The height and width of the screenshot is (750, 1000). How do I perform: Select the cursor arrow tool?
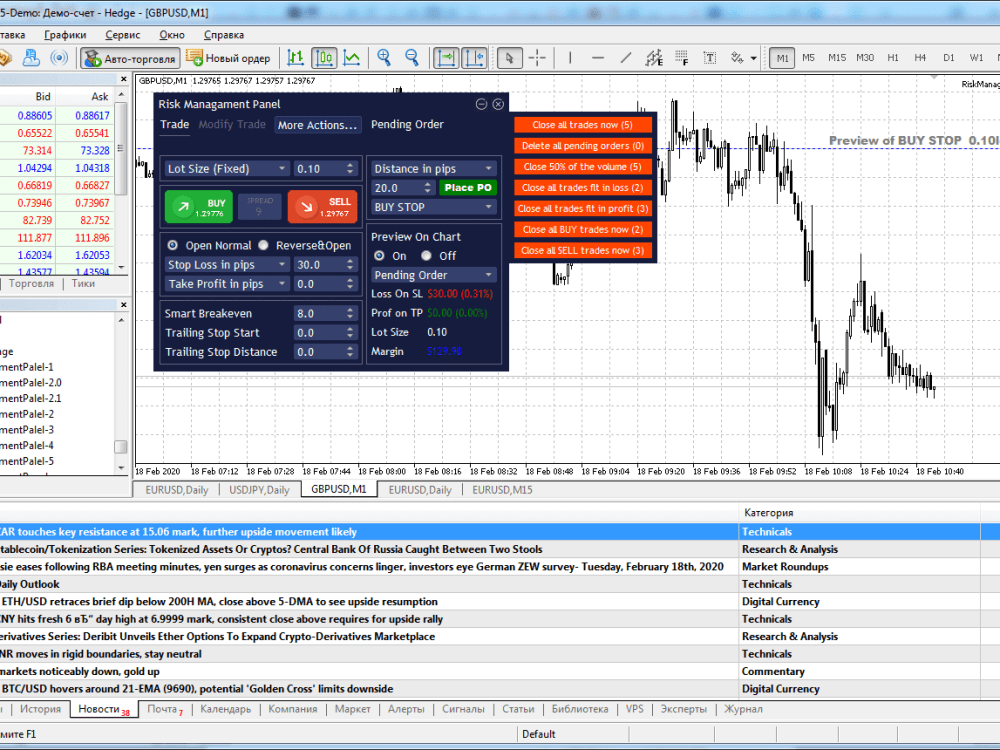(509, 58)
